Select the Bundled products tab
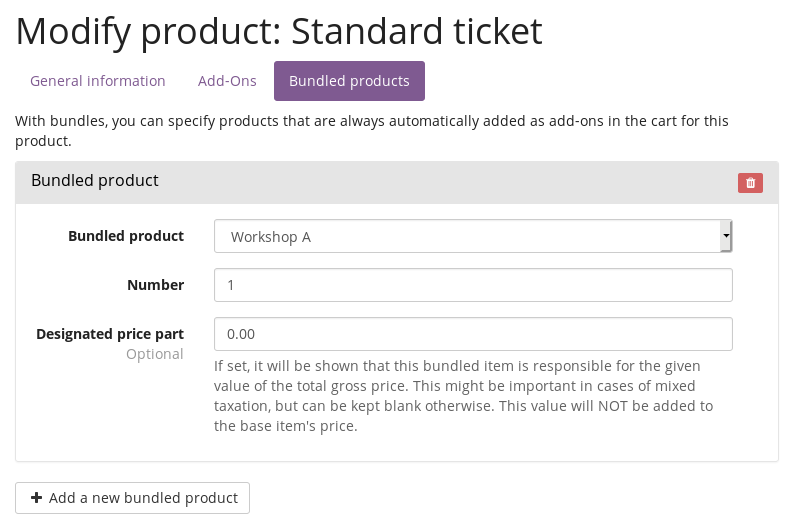Screen dimensions: 794x528 (349, 81)
